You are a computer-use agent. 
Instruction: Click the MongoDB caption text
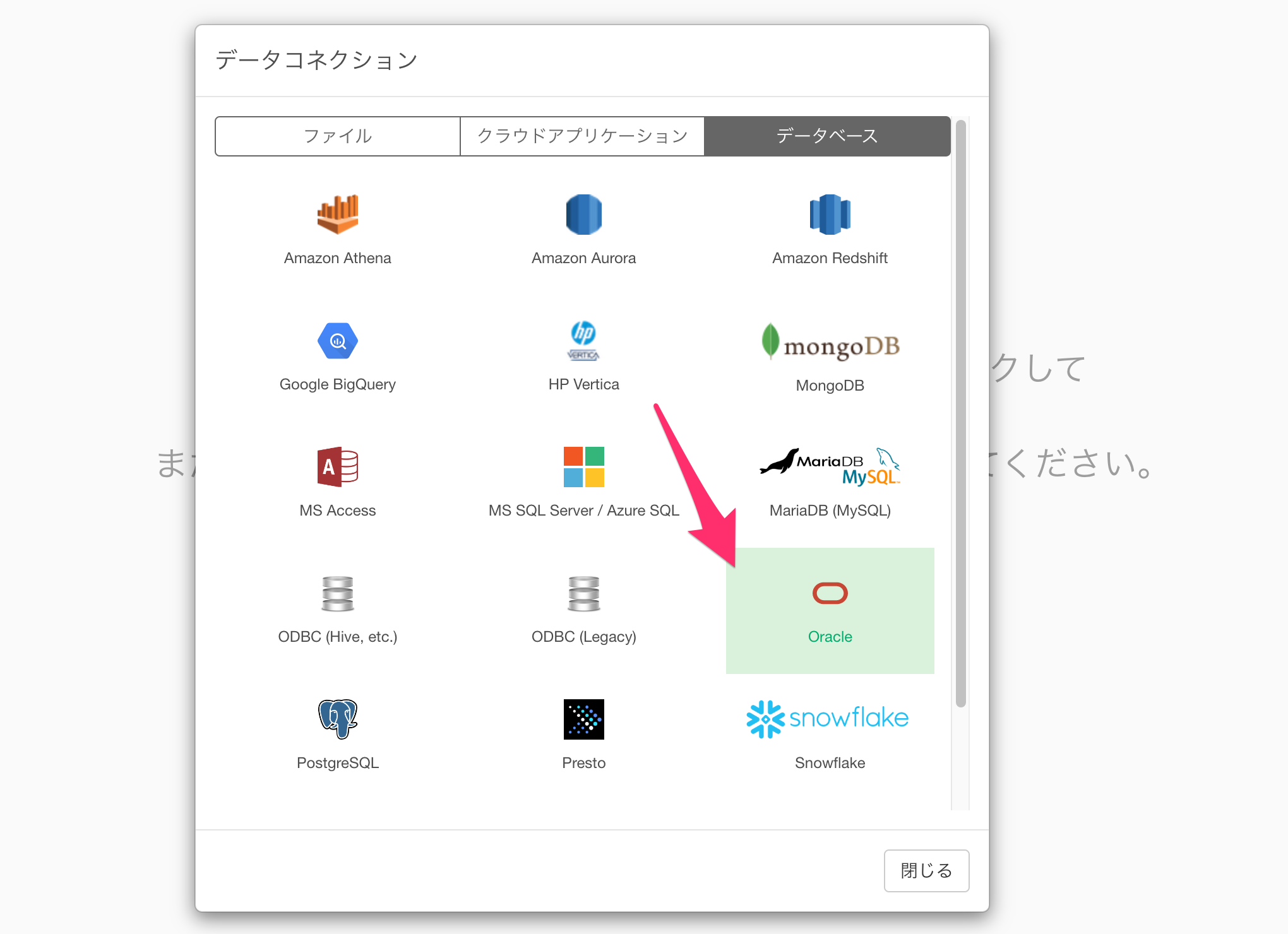(x=830, y=386)
